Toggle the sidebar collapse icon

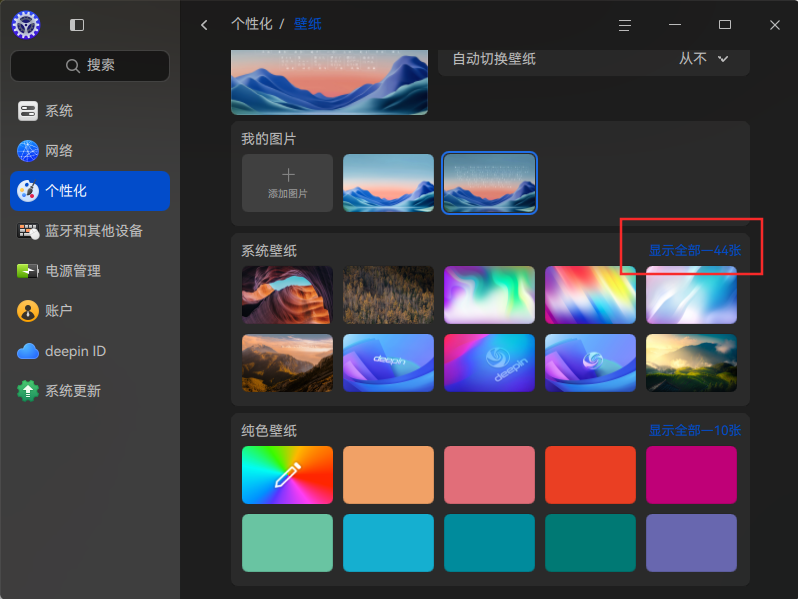(77, 24)
